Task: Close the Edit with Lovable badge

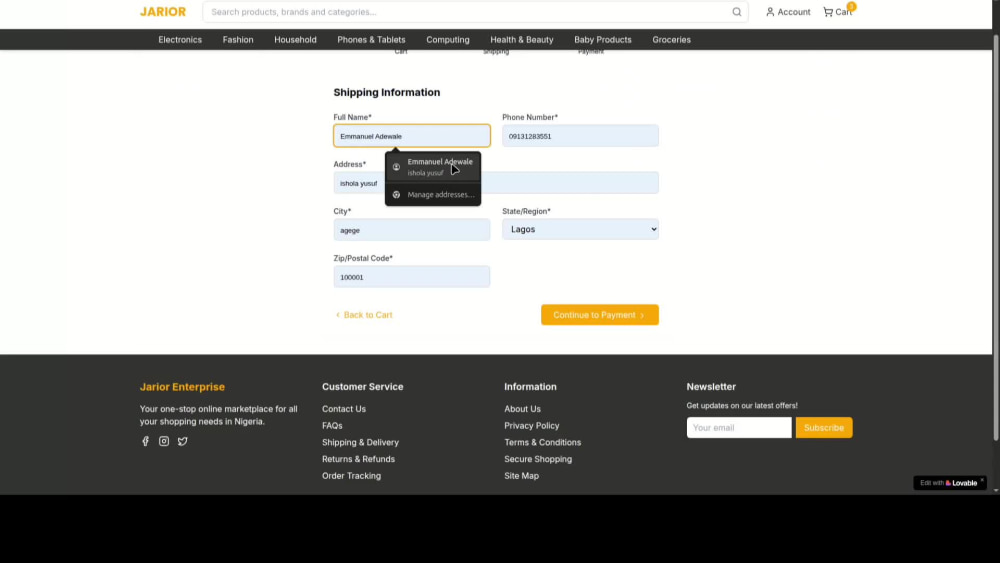Action: pos(982,479)
